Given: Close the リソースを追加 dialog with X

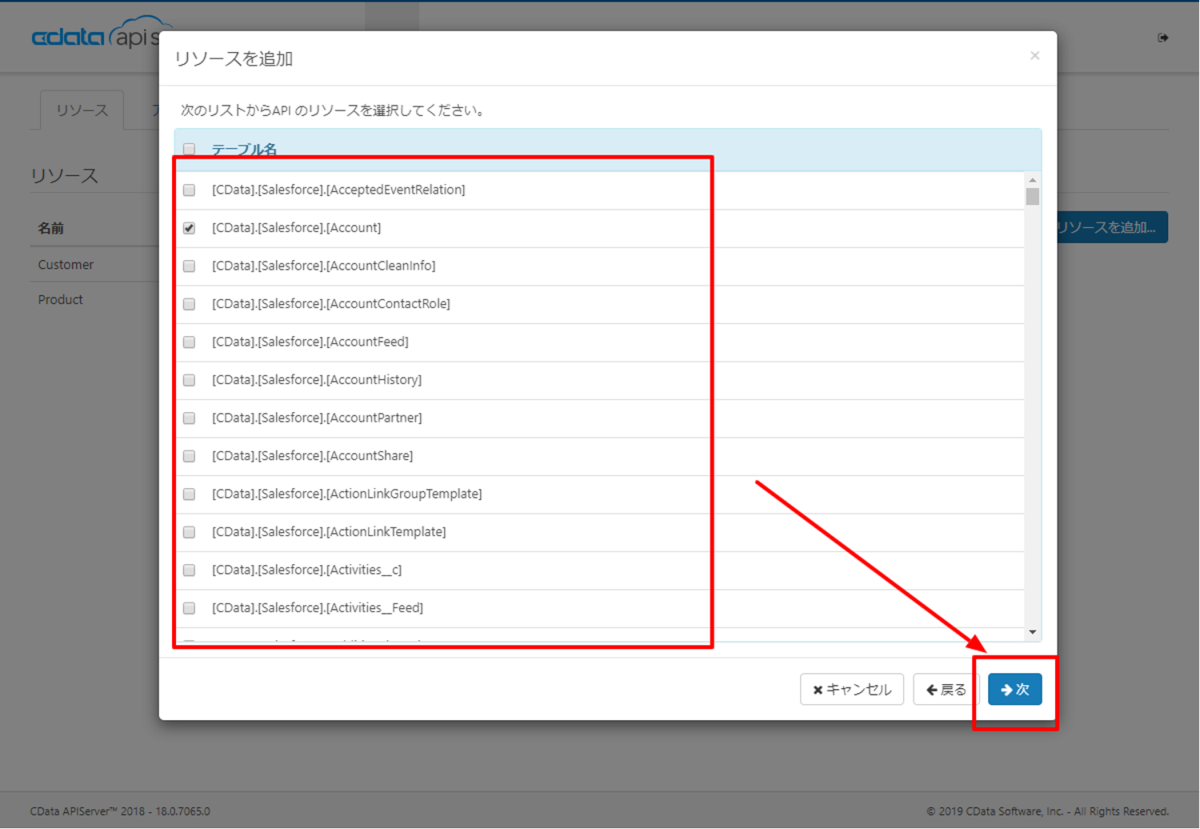Looking at the screenshot, I should click(x=1035, y=56).
